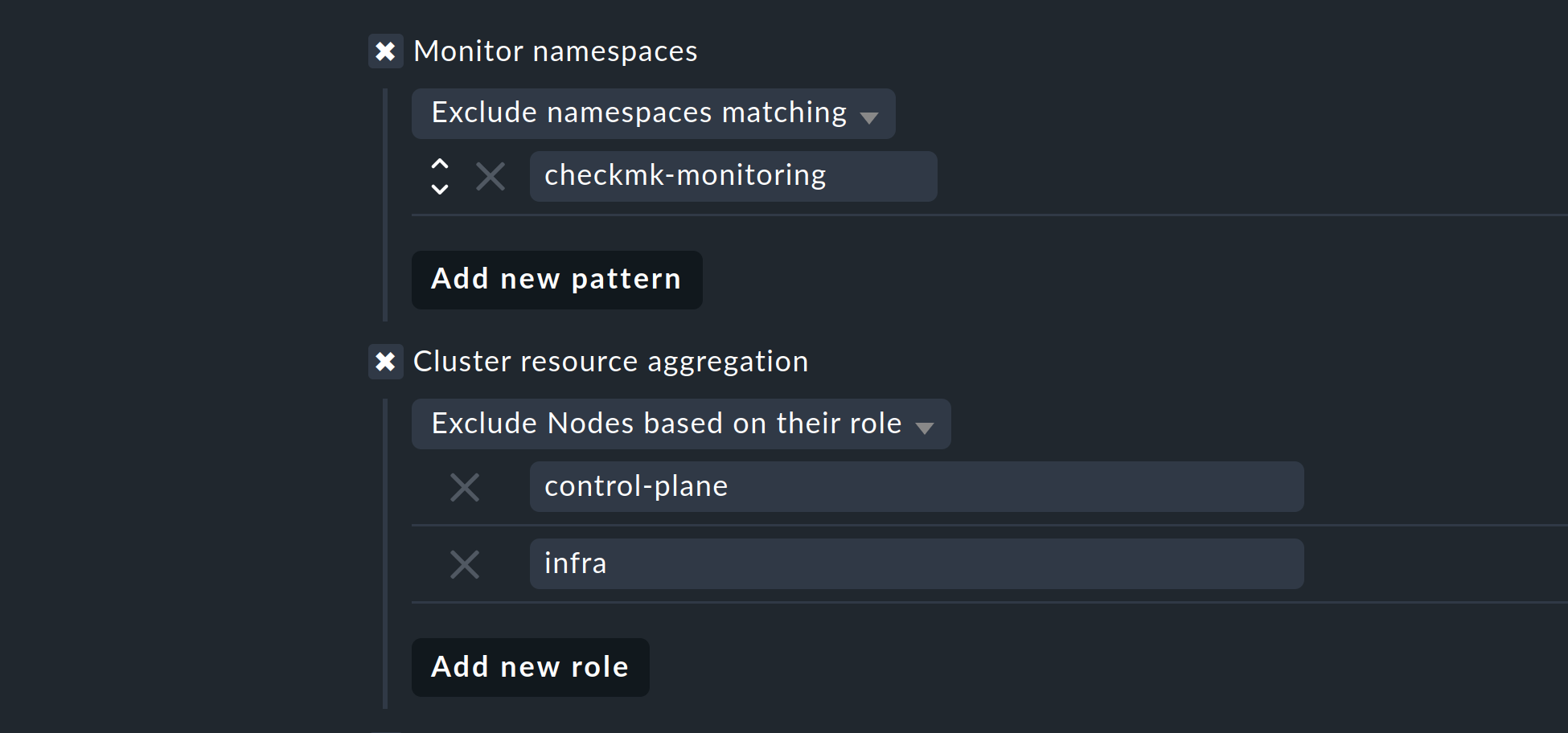Click the up arrow to reorder checkmk-monitoring pattern
1568x733 pixels.
click(440, 165)
